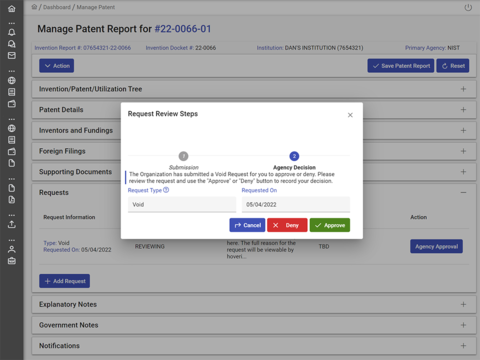The width and height of the screenshot is (480, 360).
Task: Expand the Patent Details plus icon
Action: 463,110
